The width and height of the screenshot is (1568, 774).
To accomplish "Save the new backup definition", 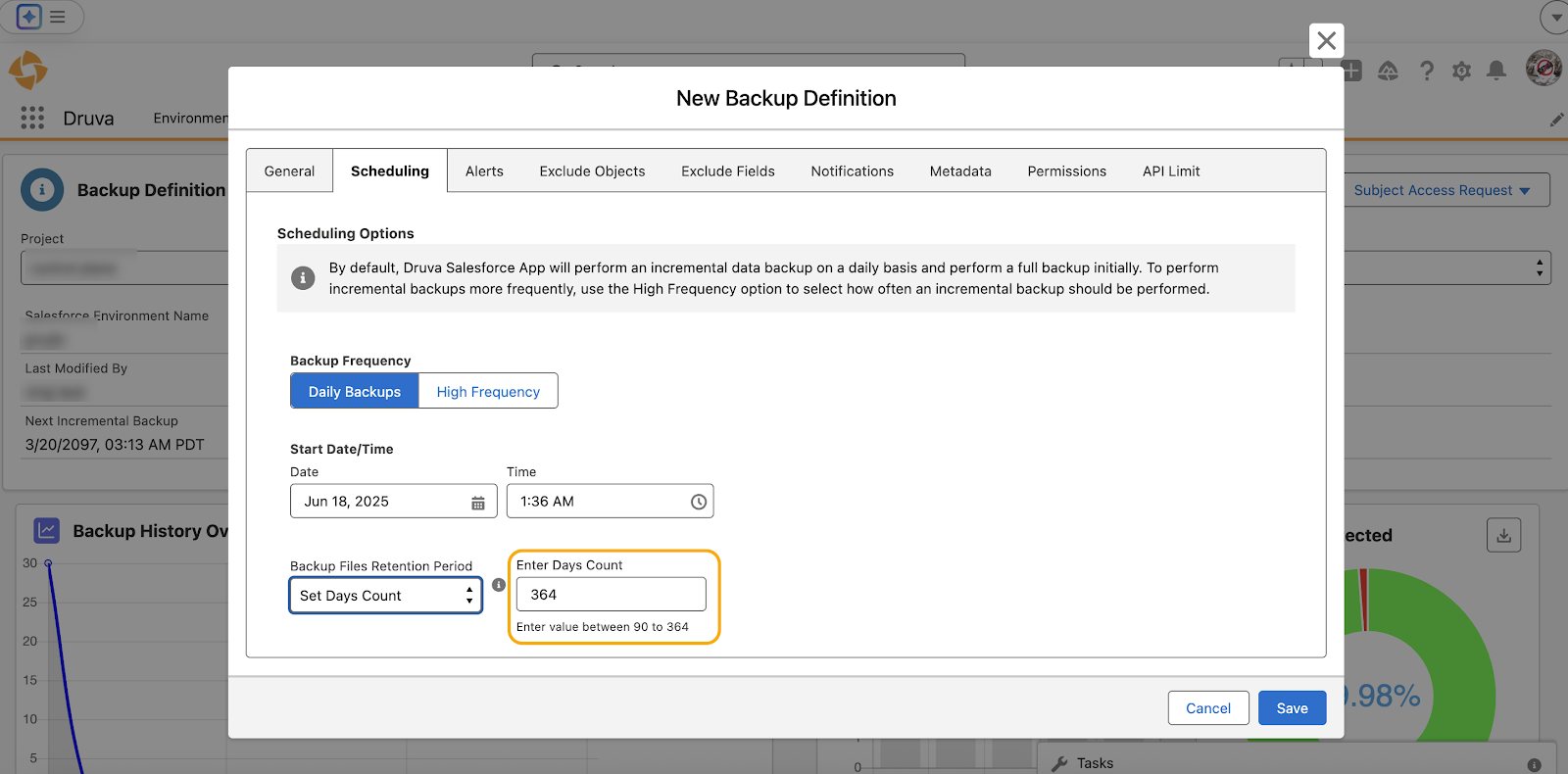I will click(x=1292, y=708).
